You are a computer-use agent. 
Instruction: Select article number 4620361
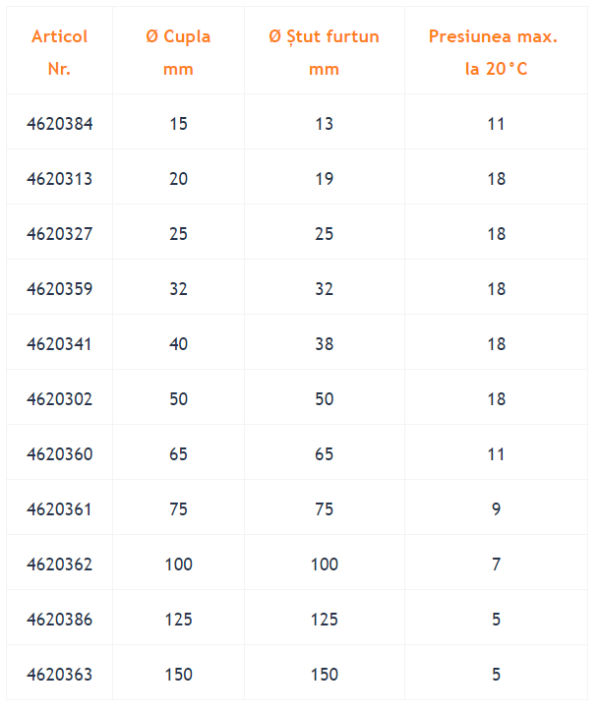(60, 509)
